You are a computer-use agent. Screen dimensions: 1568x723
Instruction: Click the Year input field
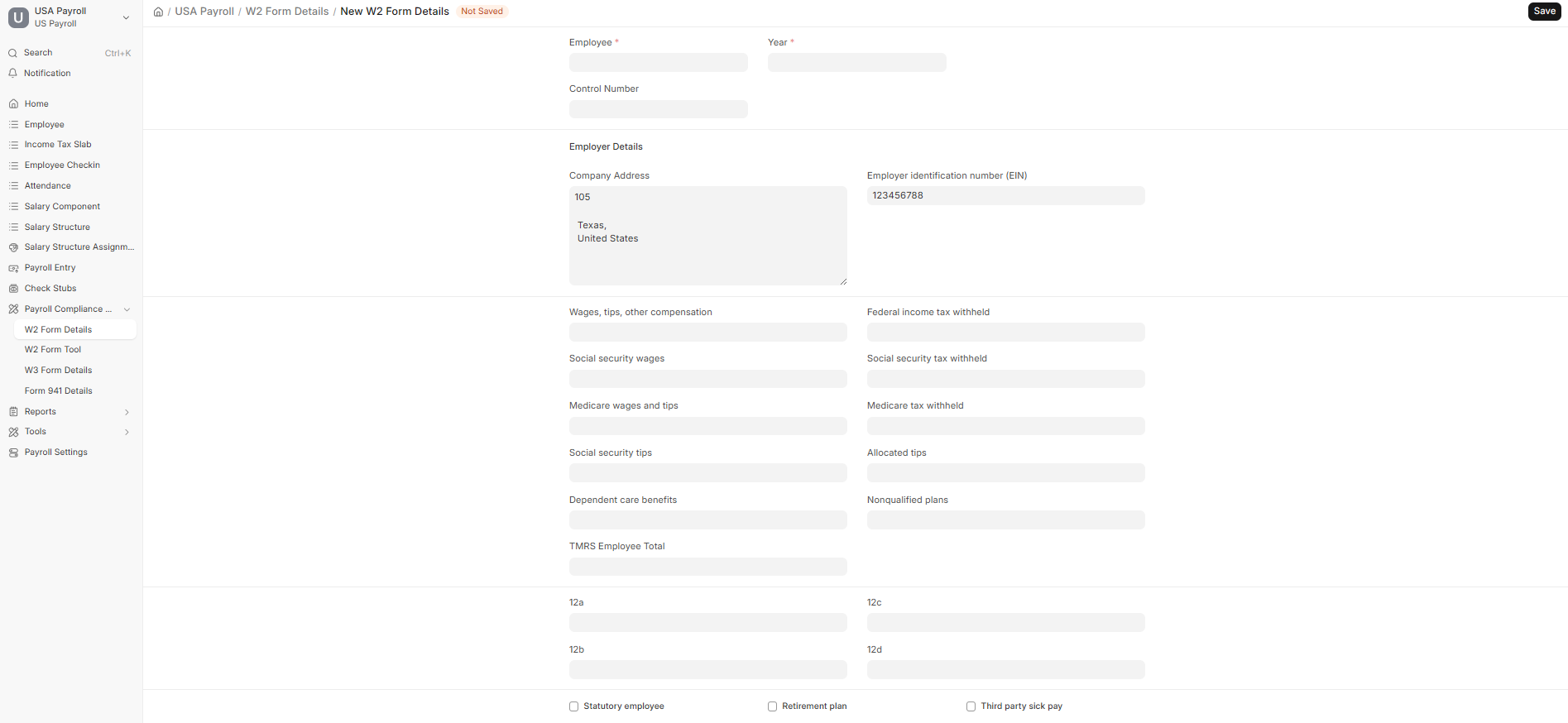pyautogui.click(x=857, y=63)
